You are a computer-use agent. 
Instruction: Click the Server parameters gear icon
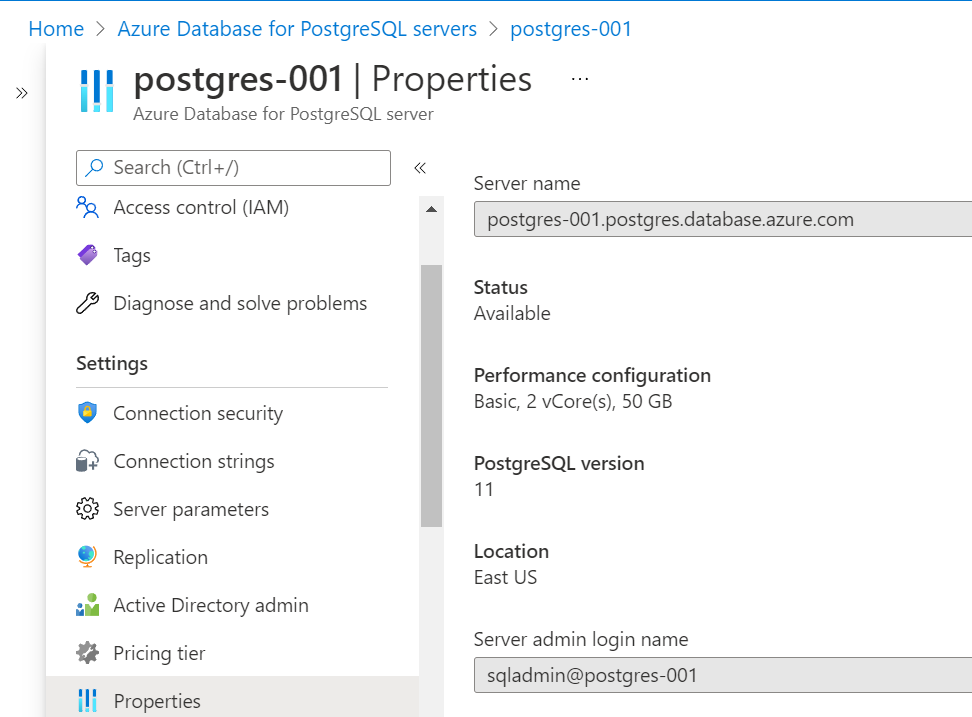(88, 509)
